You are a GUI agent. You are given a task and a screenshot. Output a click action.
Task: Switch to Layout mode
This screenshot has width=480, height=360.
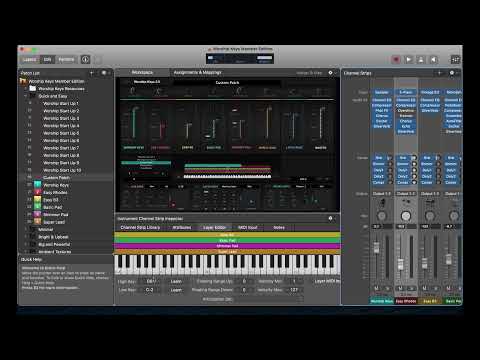tap(29, 60)
